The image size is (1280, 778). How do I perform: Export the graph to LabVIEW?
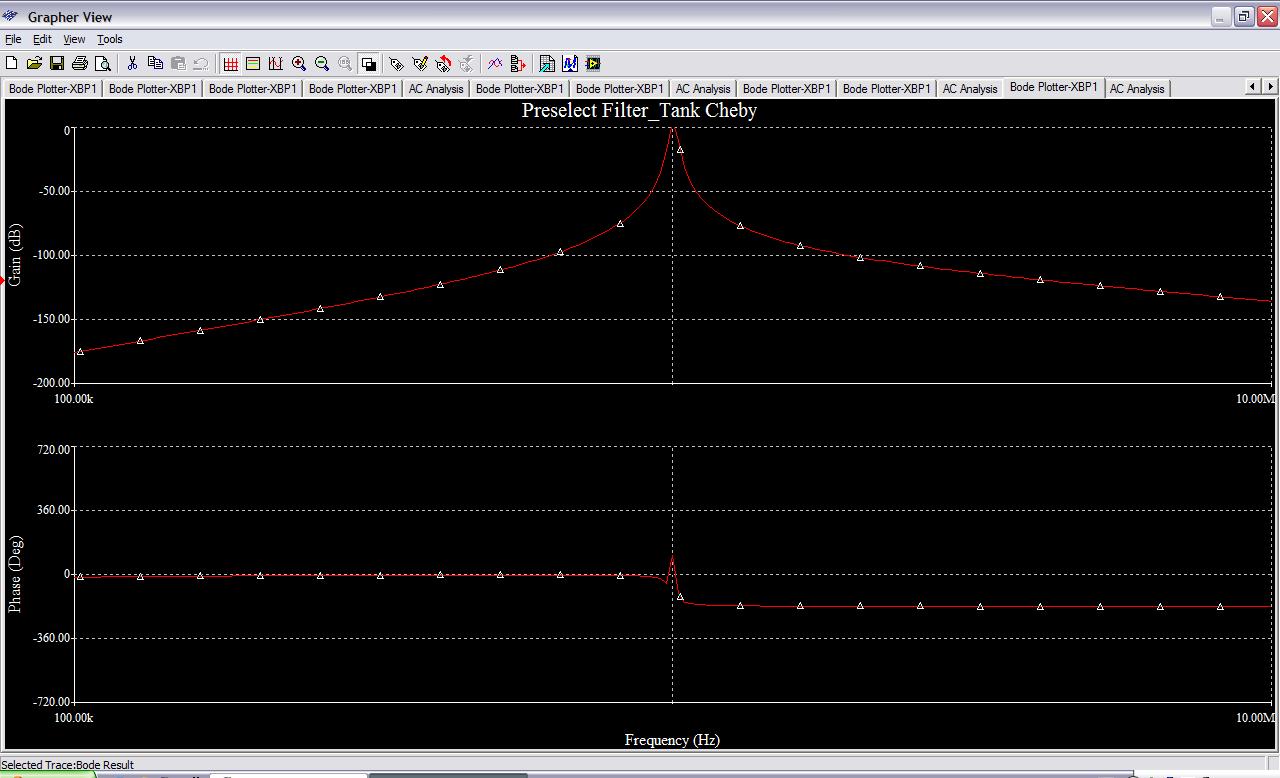coord(593,63)
